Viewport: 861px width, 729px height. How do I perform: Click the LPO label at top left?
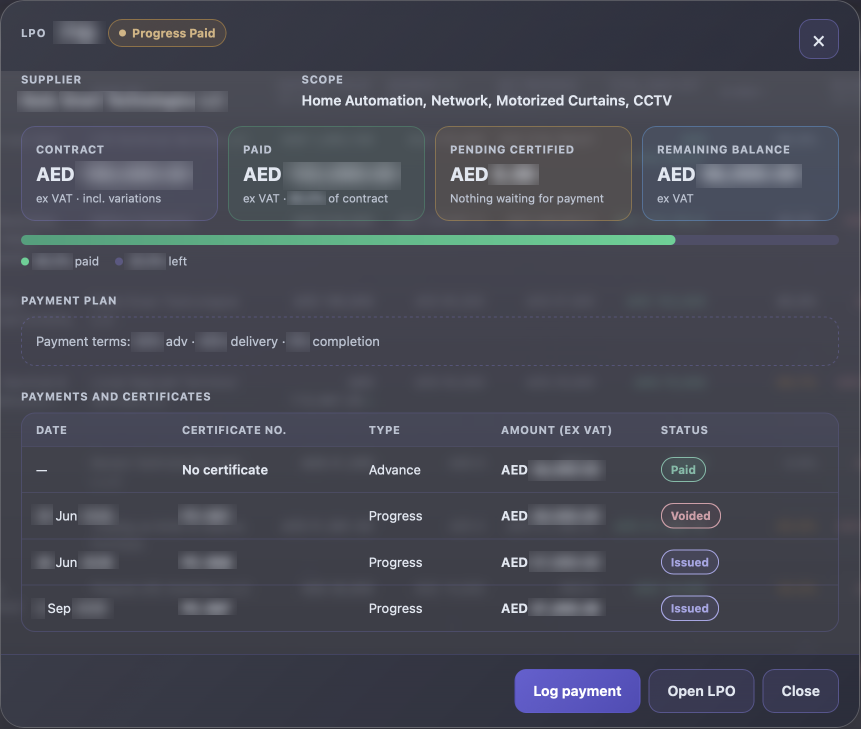(x=33, y=33)
